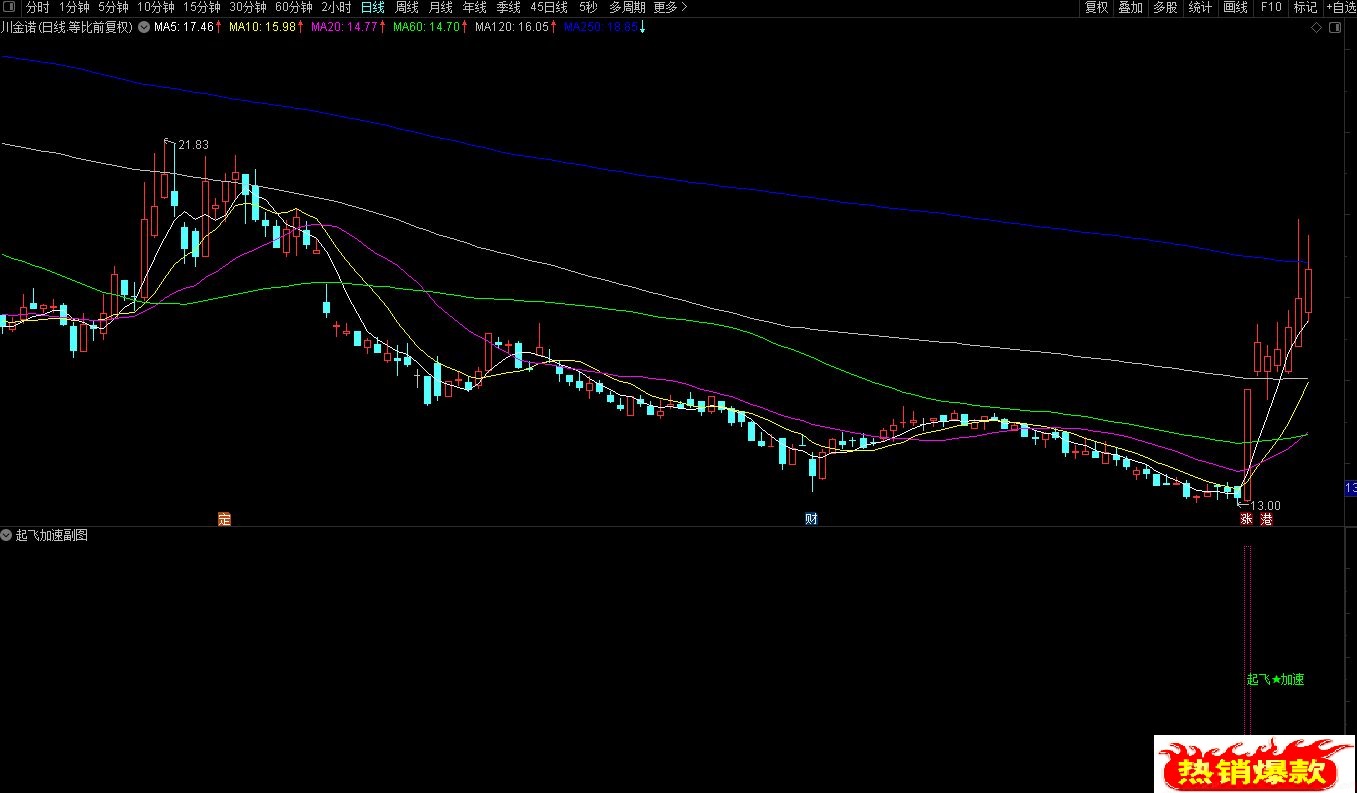
Task: Select the 15分钟 period
Action: point(202,7)
